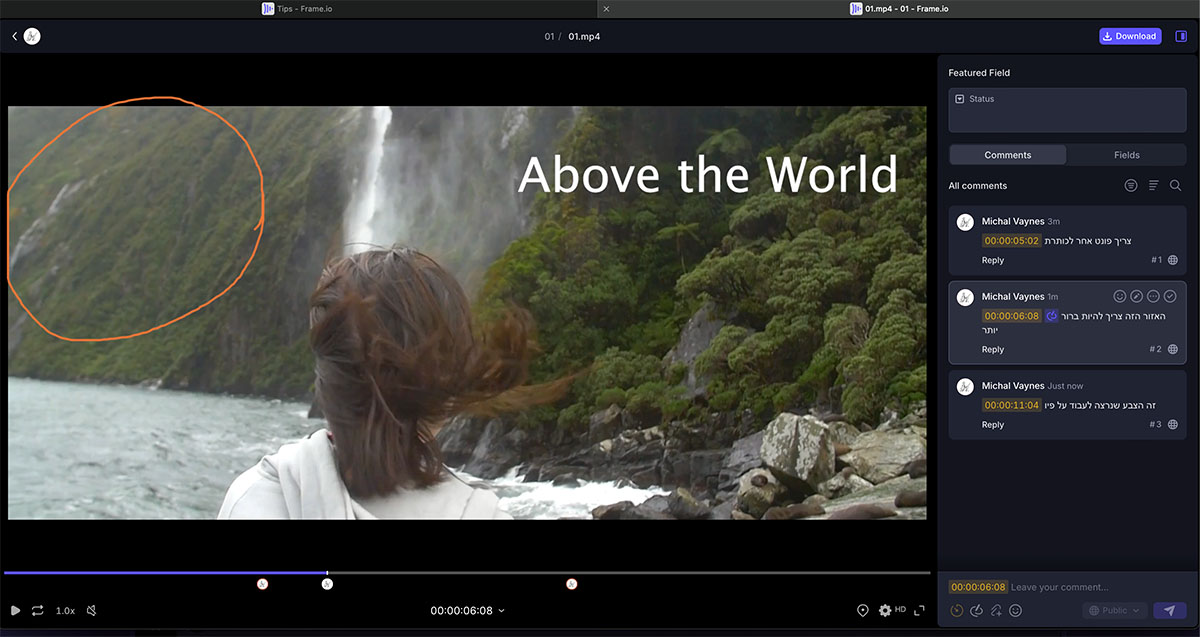Screen dimensions: 1200x637
Task: Attach a file with the paperclip icon
Action: click(997, 611)
